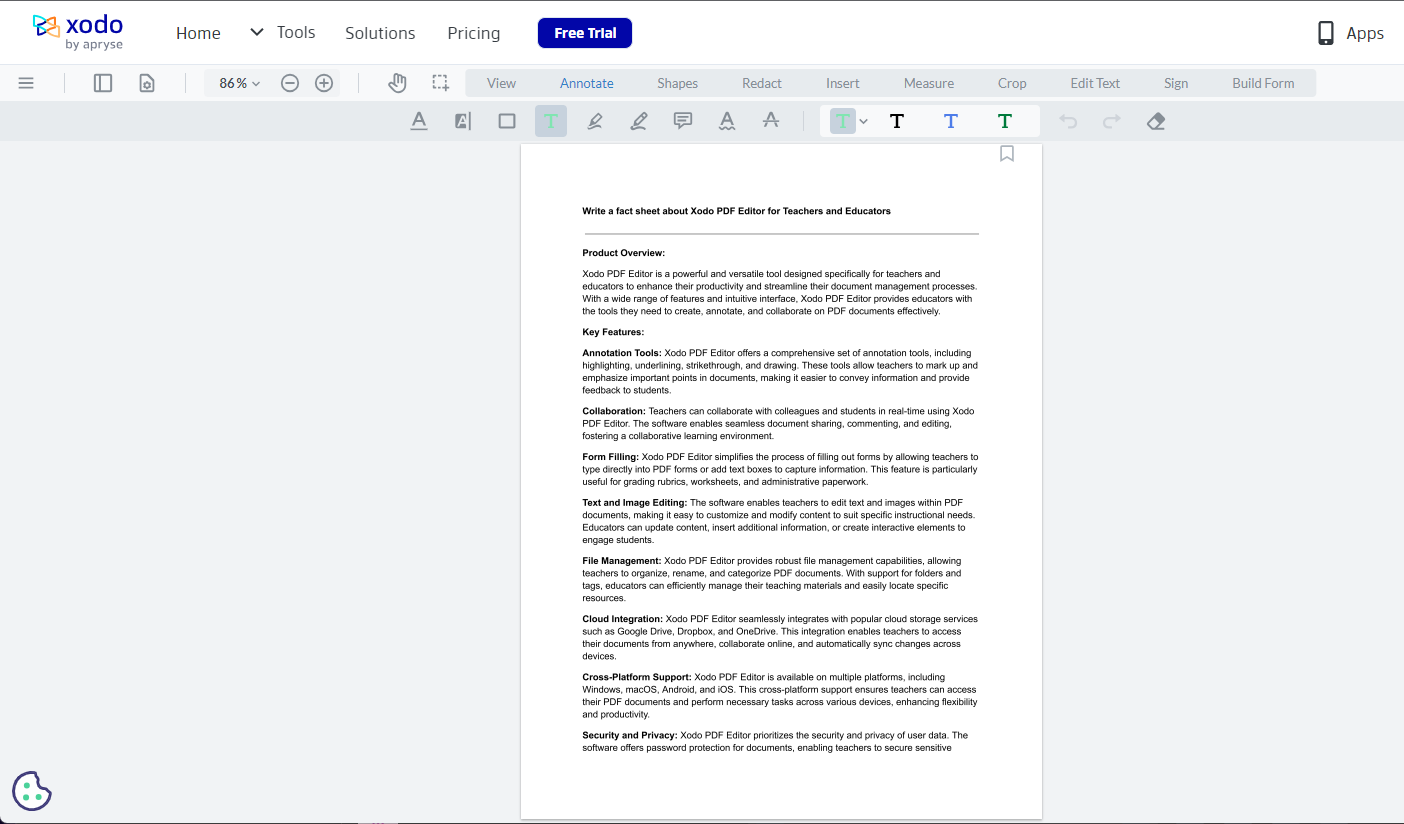Viewport: 1404px width, 824px height.
Task: Bookmark the page with the bookmark icon
Action: tap(1007, 153)
